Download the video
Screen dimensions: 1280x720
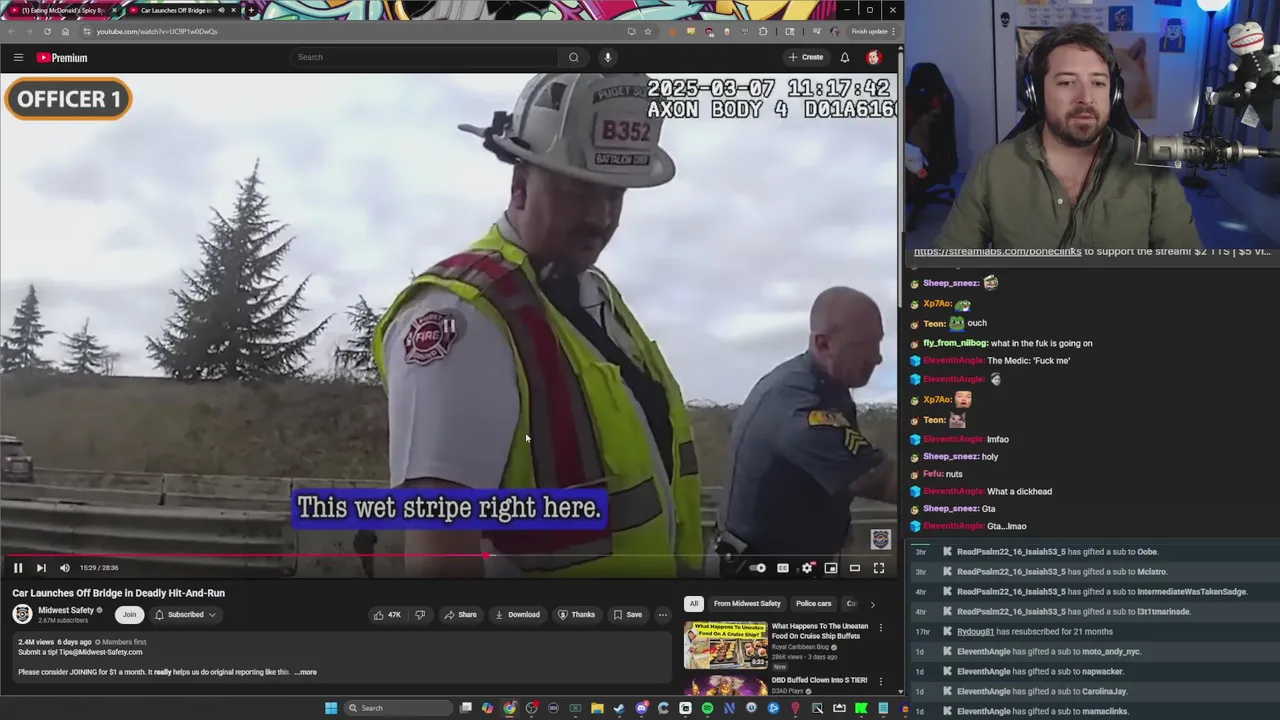point(517,615)
